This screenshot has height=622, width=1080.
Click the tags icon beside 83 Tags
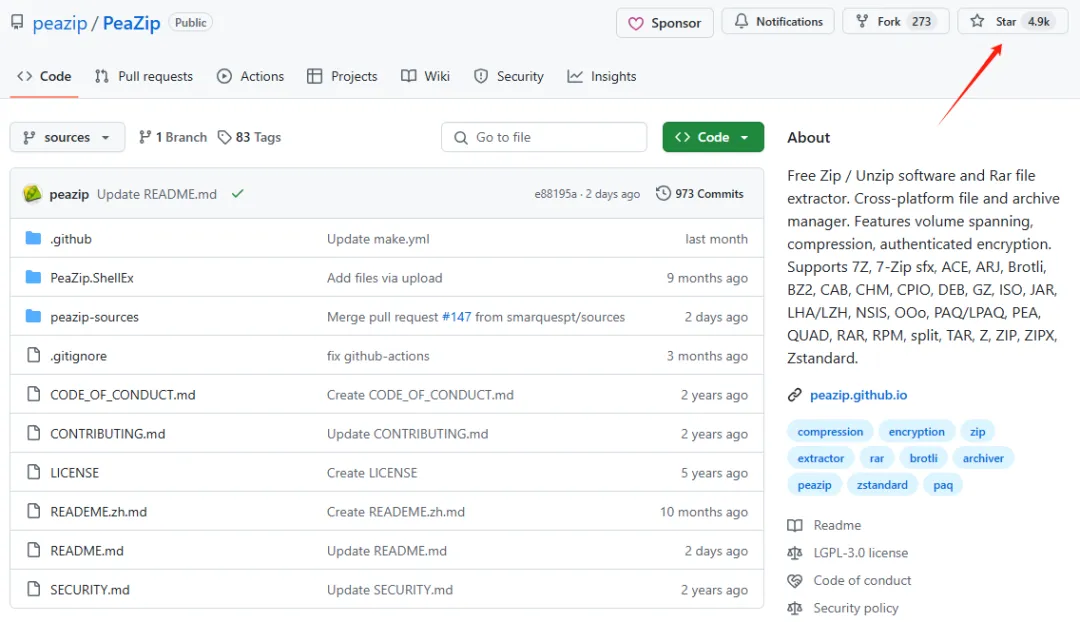[225, 137]
